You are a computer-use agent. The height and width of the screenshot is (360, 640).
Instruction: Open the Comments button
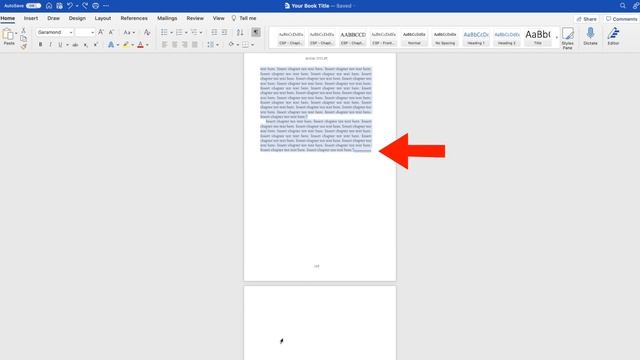coord(621,19)
